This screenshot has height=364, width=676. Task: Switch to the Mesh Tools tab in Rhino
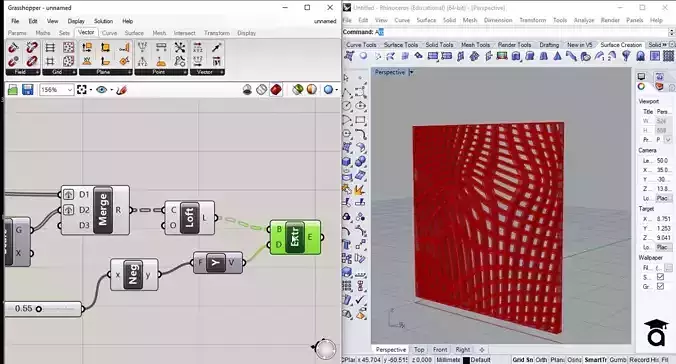tap(476, 45)
